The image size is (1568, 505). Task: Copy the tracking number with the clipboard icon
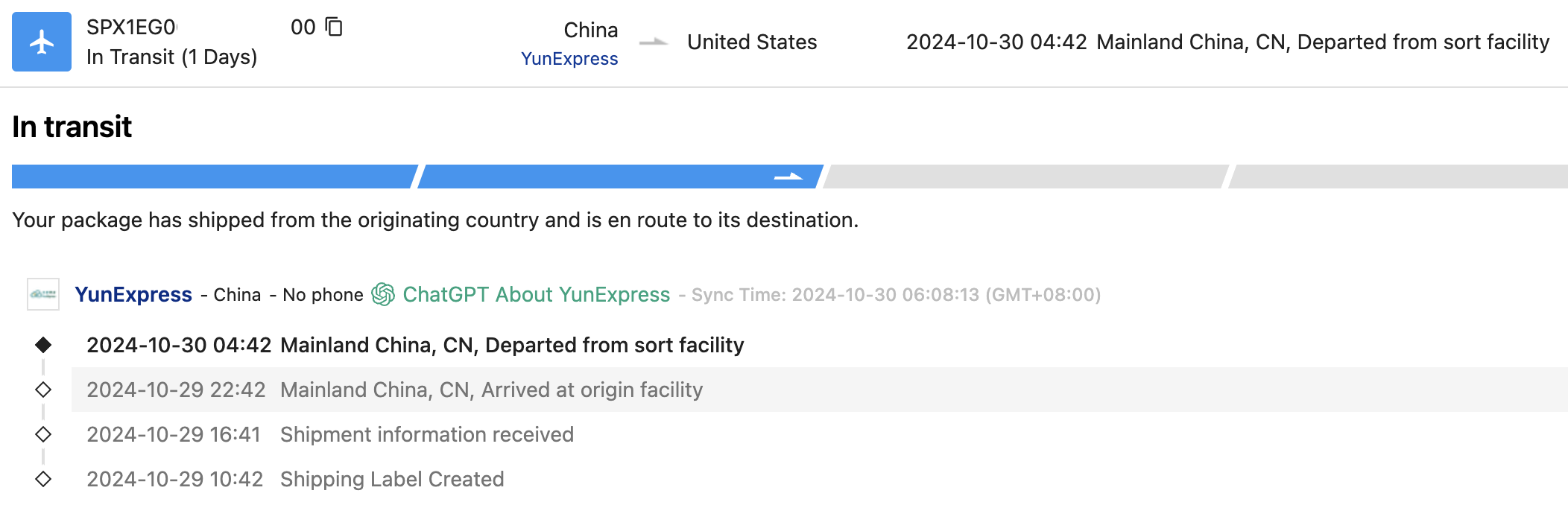[x=335, y=27]
